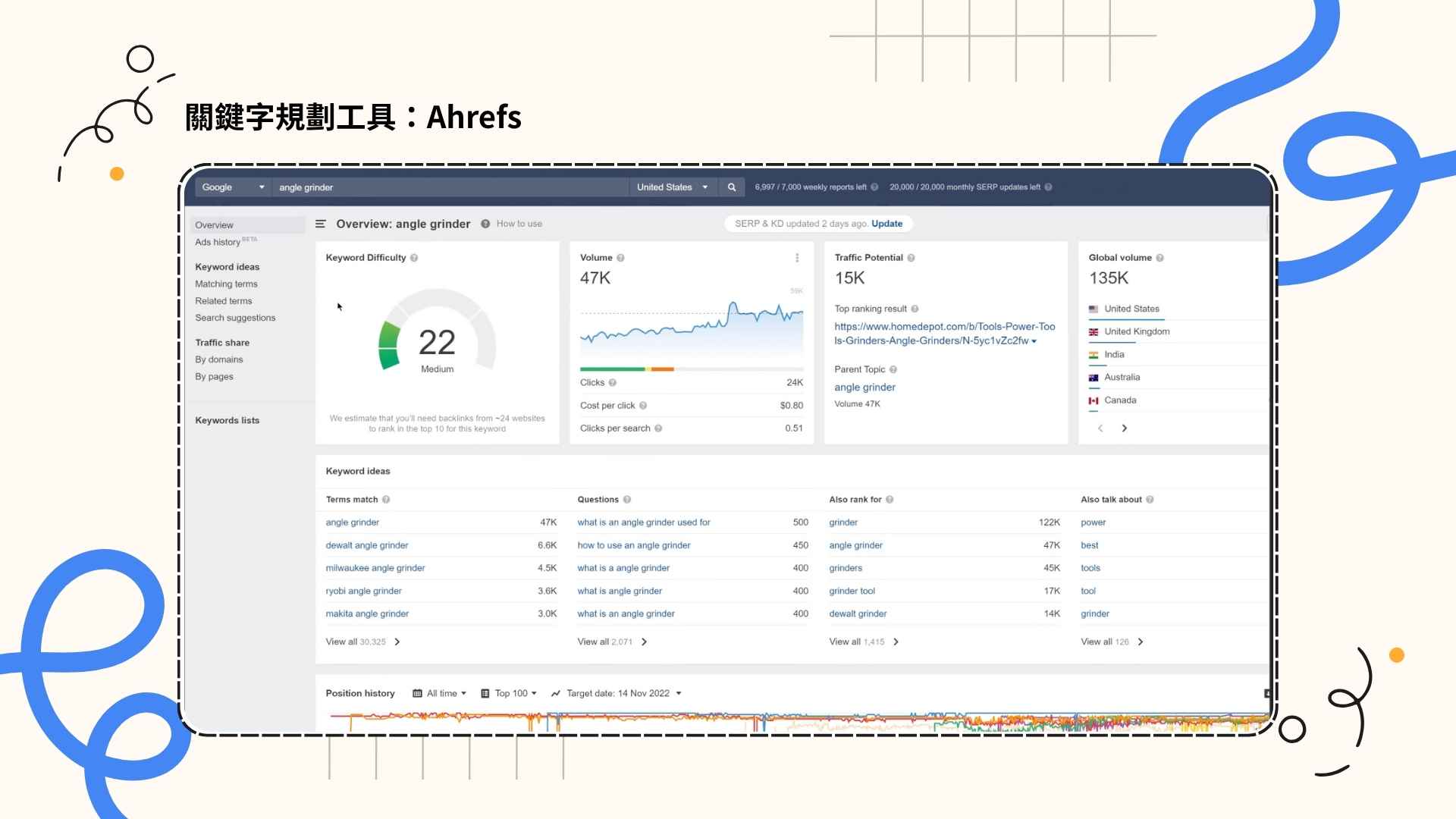Screen dimensions: 1456x819
Task: View all 30,325 terms match keywords
Action: coord(362,642)
